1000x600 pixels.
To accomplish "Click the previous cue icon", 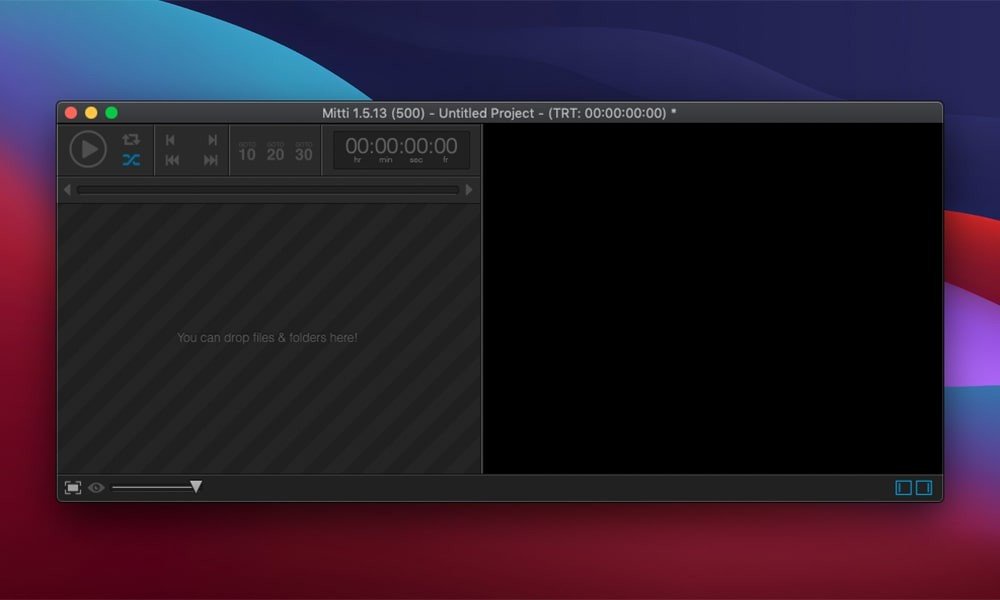I will click(x=171, y=140).
